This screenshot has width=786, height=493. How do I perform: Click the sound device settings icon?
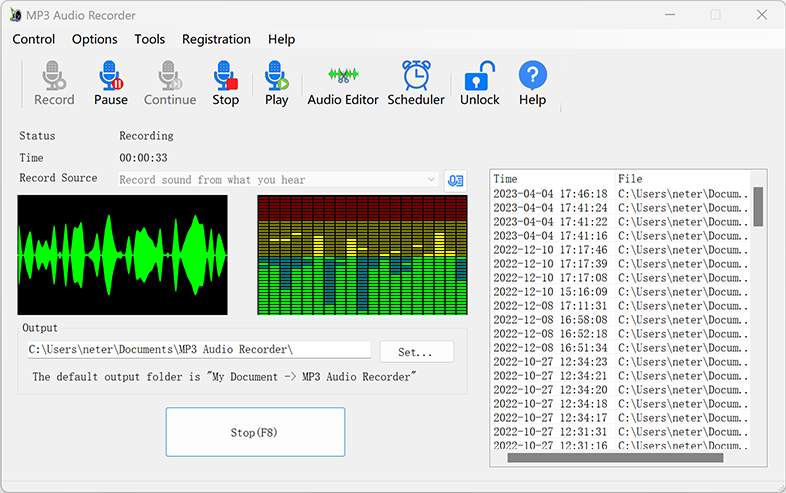(x=455, y=181)
